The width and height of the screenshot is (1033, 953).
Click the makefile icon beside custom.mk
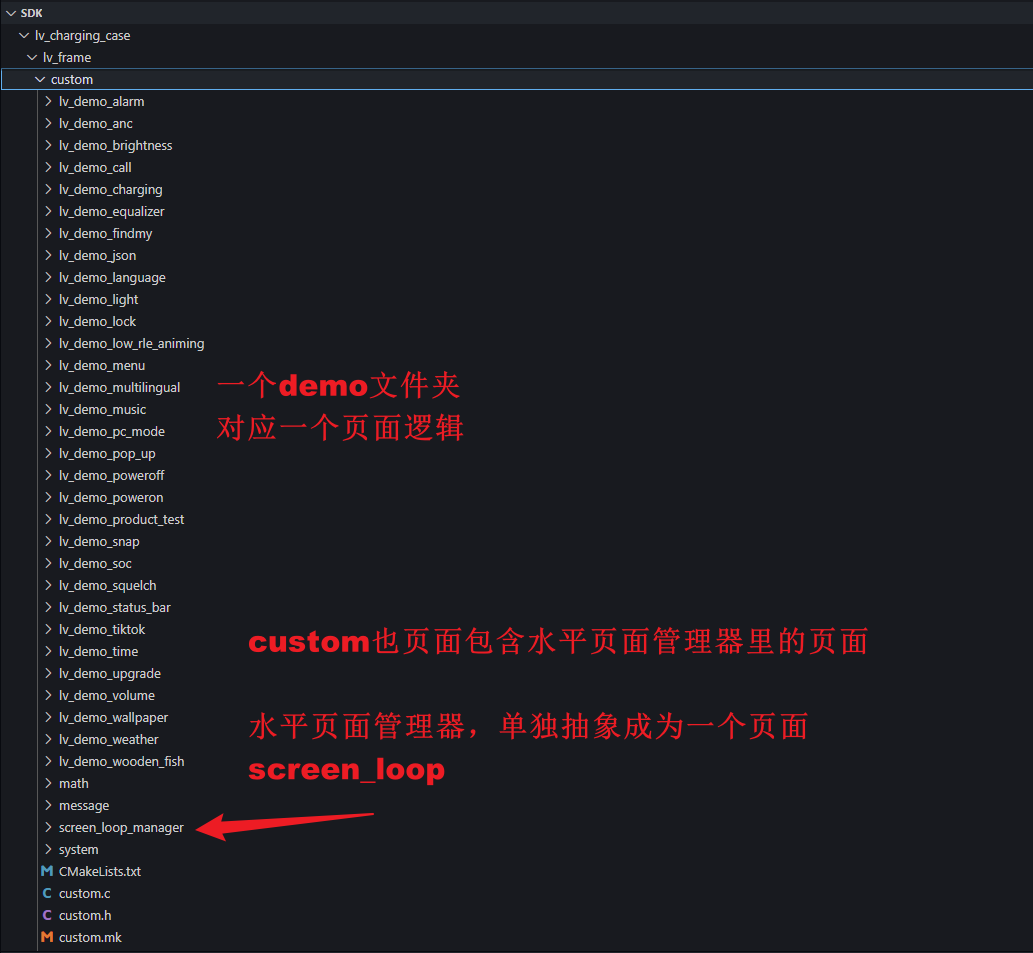[x=47, y=937]
